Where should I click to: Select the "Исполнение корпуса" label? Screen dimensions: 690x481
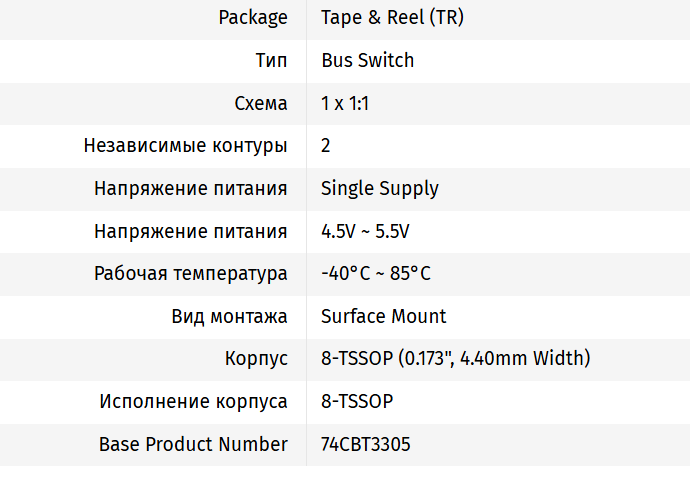click(194, 401)
